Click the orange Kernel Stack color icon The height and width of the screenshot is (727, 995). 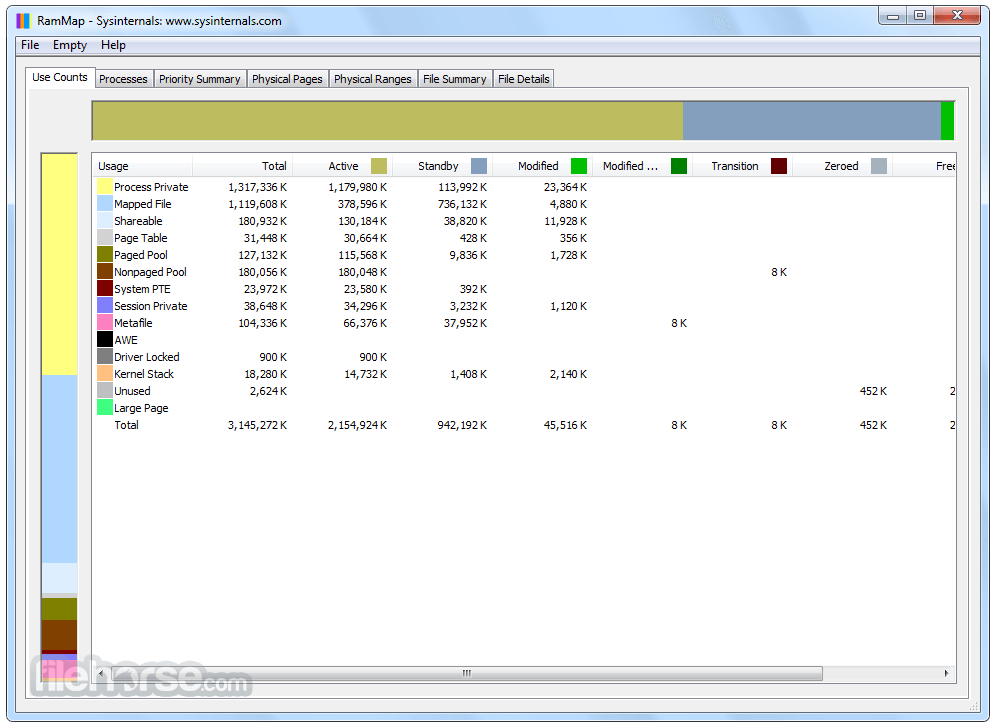[105, 374]
